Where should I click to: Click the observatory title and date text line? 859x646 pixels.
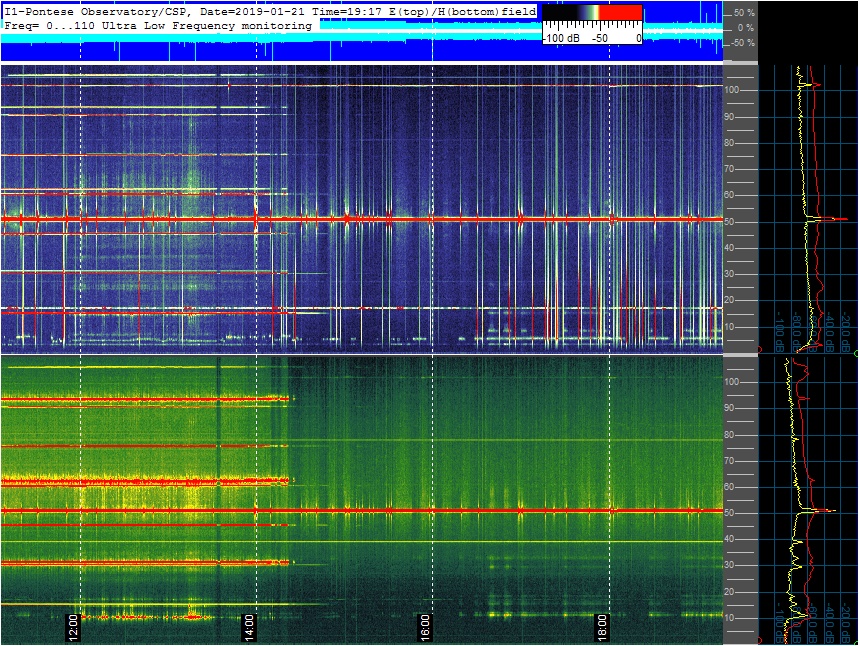[x=270, y=12]
